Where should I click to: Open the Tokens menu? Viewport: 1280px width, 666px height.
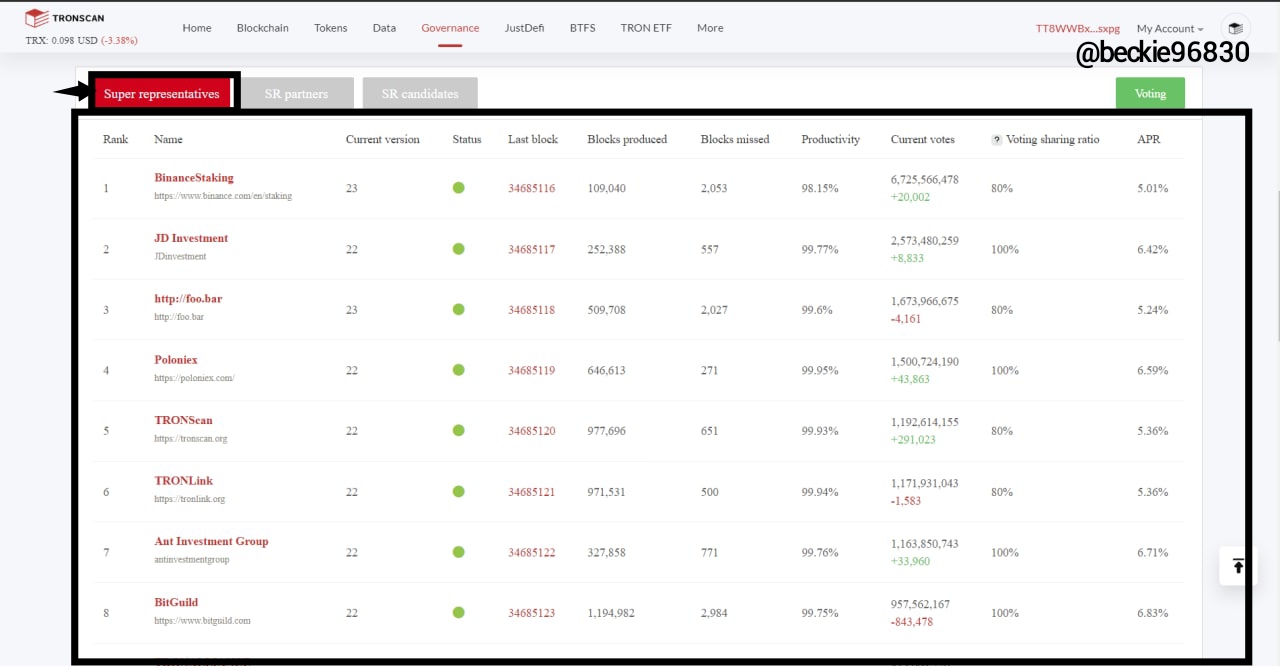point(331,28)
